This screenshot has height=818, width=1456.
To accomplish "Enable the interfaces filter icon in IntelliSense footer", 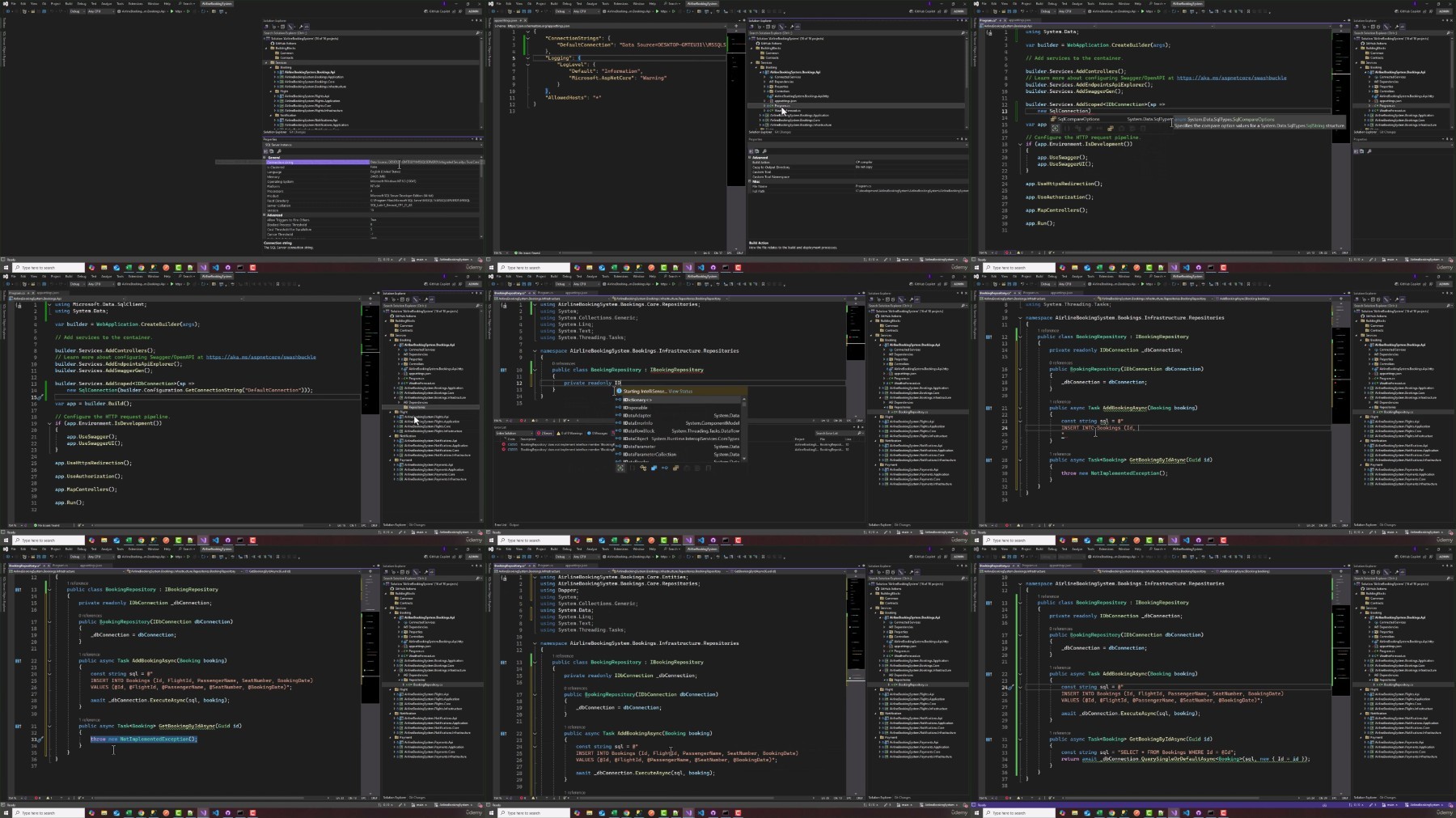I will (x=665, y=468).
